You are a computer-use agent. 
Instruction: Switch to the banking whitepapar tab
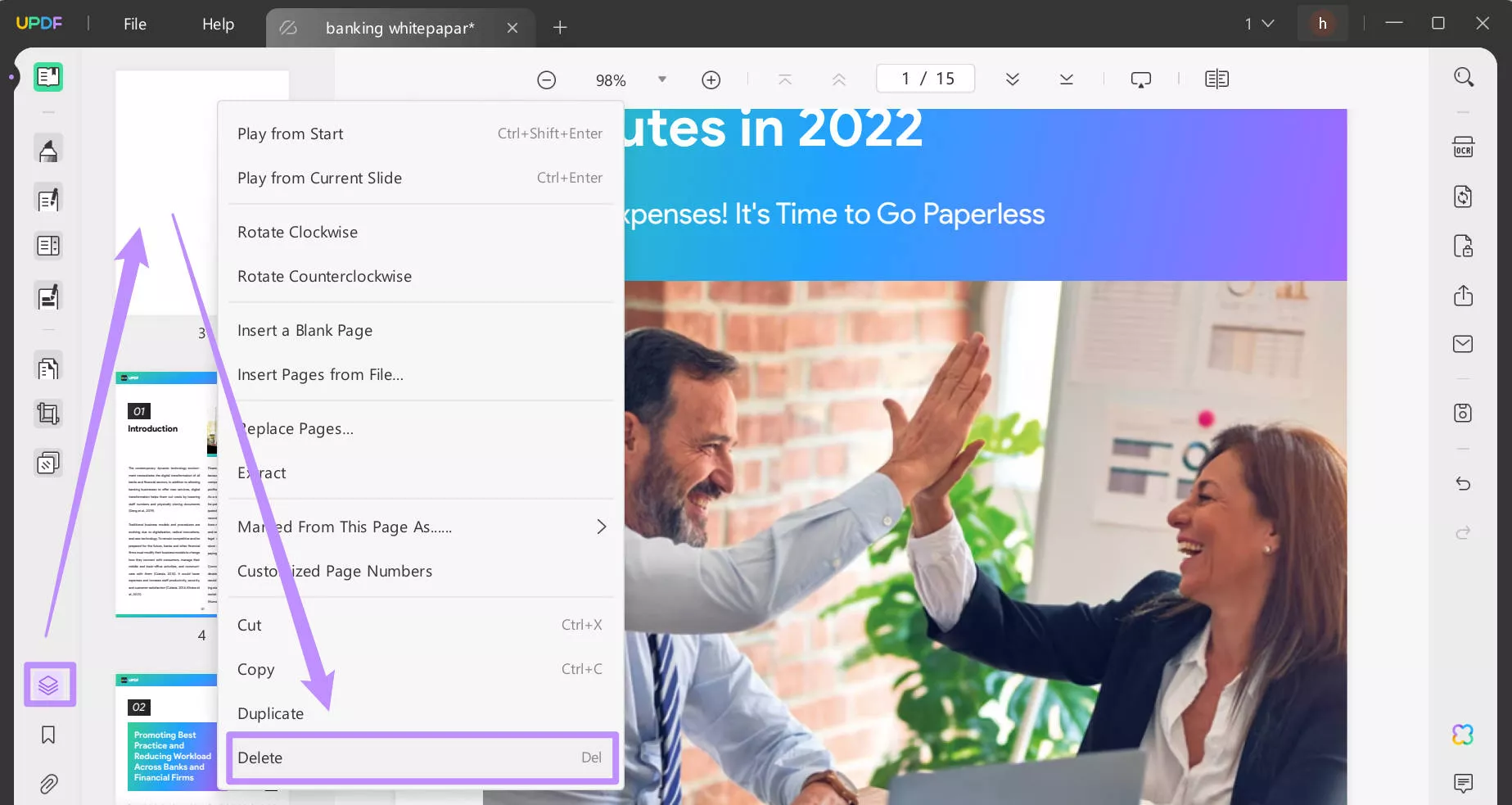(x=399, y=28)
